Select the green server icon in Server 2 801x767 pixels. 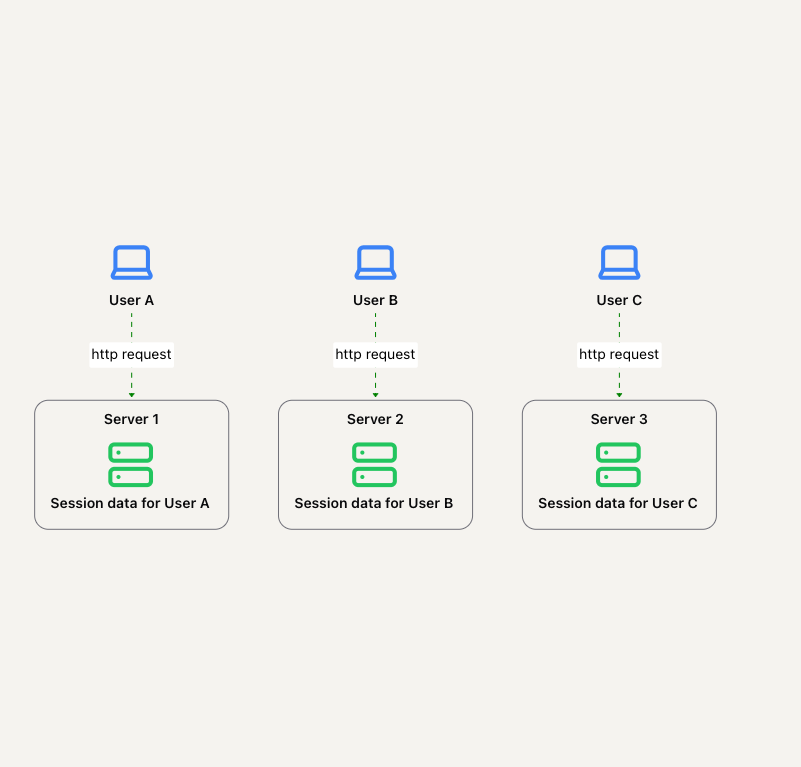375,465
